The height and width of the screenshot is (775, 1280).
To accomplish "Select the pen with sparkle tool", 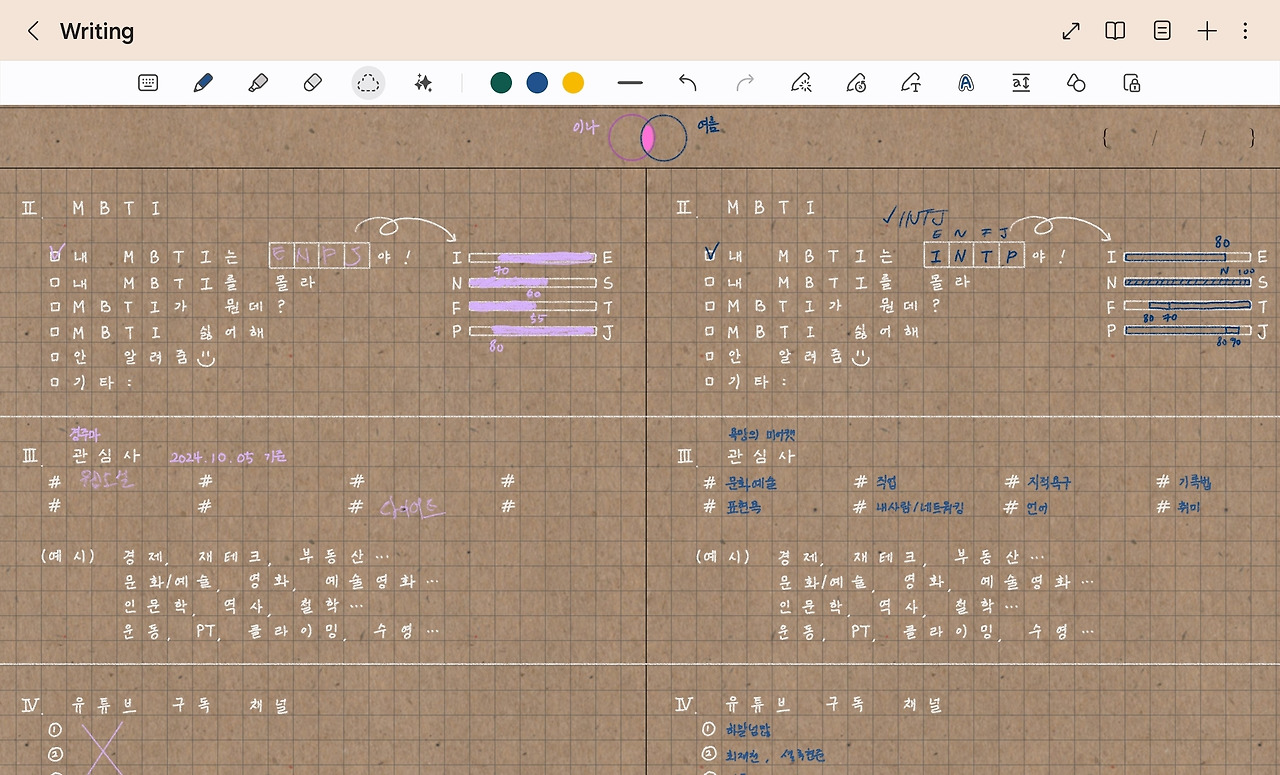I will [800, 83].
